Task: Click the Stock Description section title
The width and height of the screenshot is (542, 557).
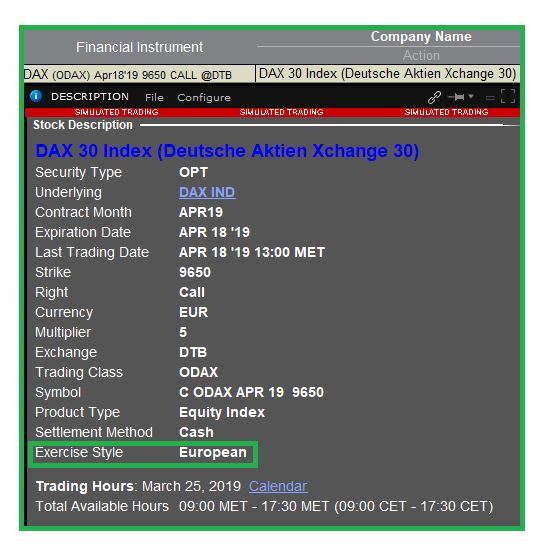Action: pos(83,125)
